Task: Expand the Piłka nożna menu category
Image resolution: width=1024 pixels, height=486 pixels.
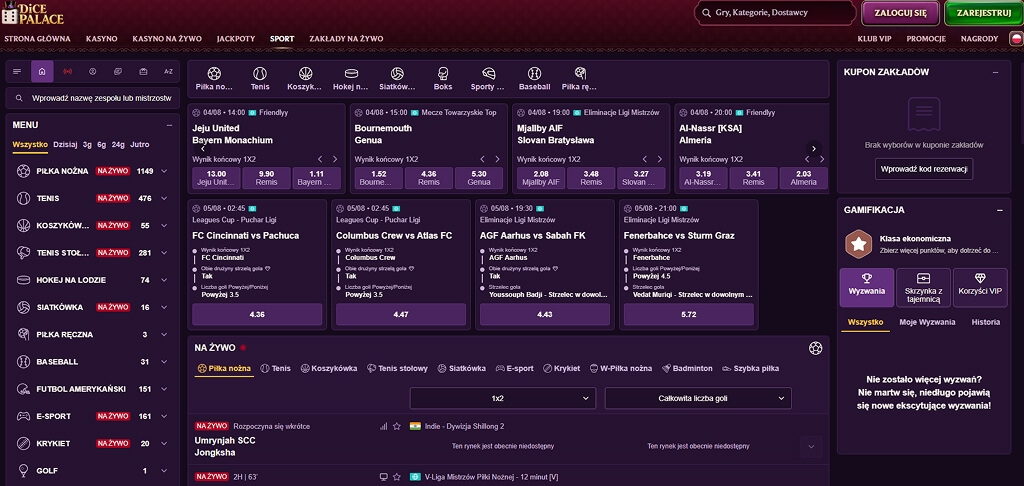Action: (164, 171)
